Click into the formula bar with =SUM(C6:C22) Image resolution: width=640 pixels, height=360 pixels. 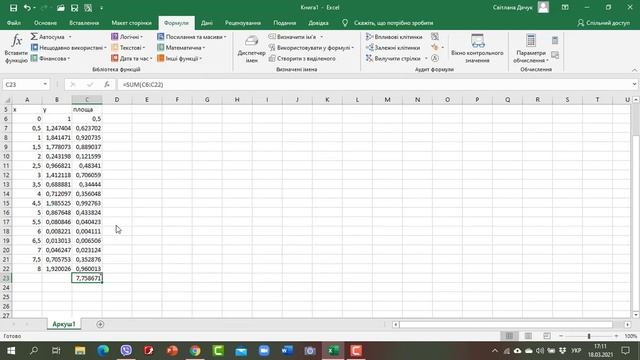tap(373, 84)
